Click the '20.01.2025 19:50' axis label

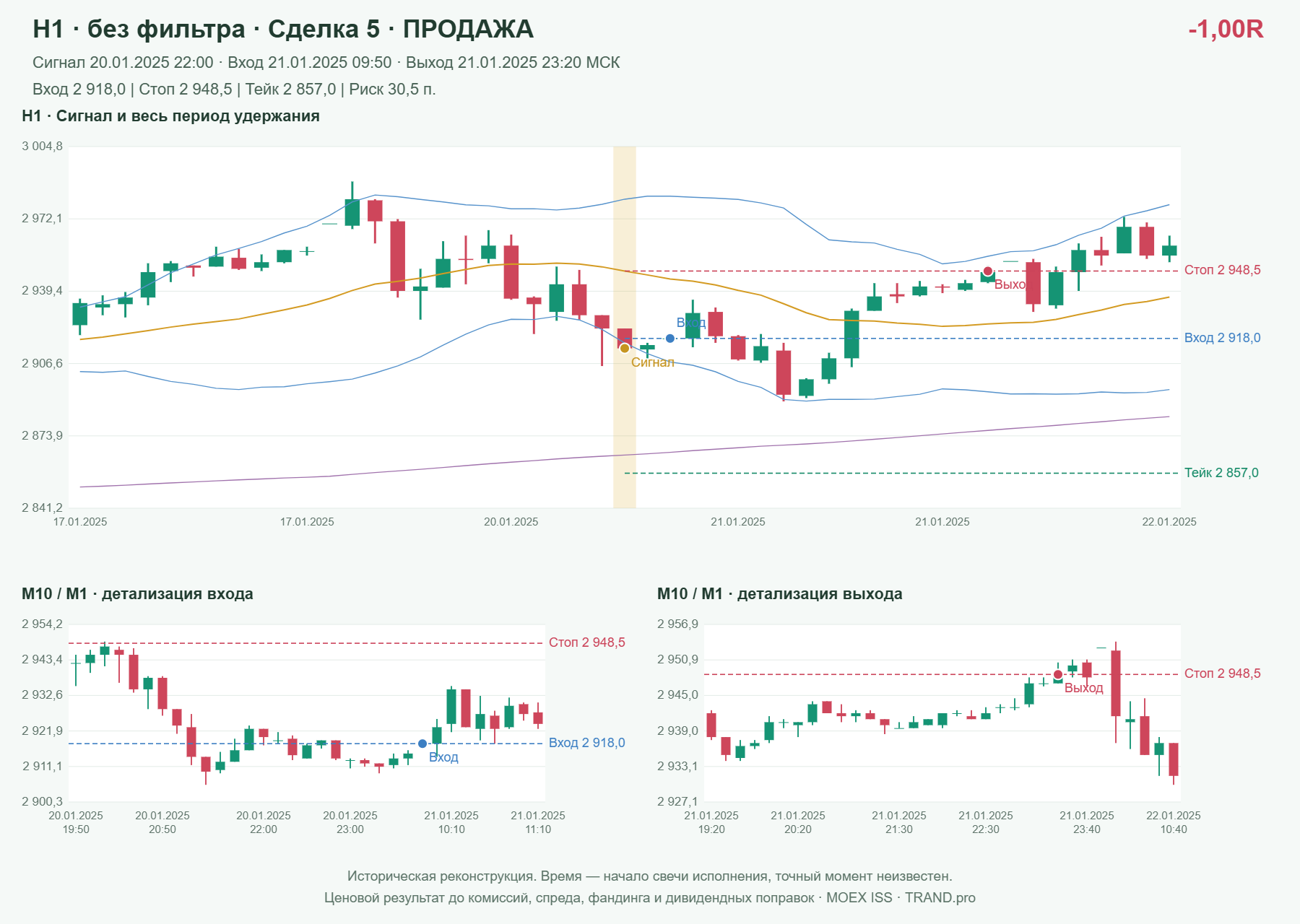click(76, 822)
